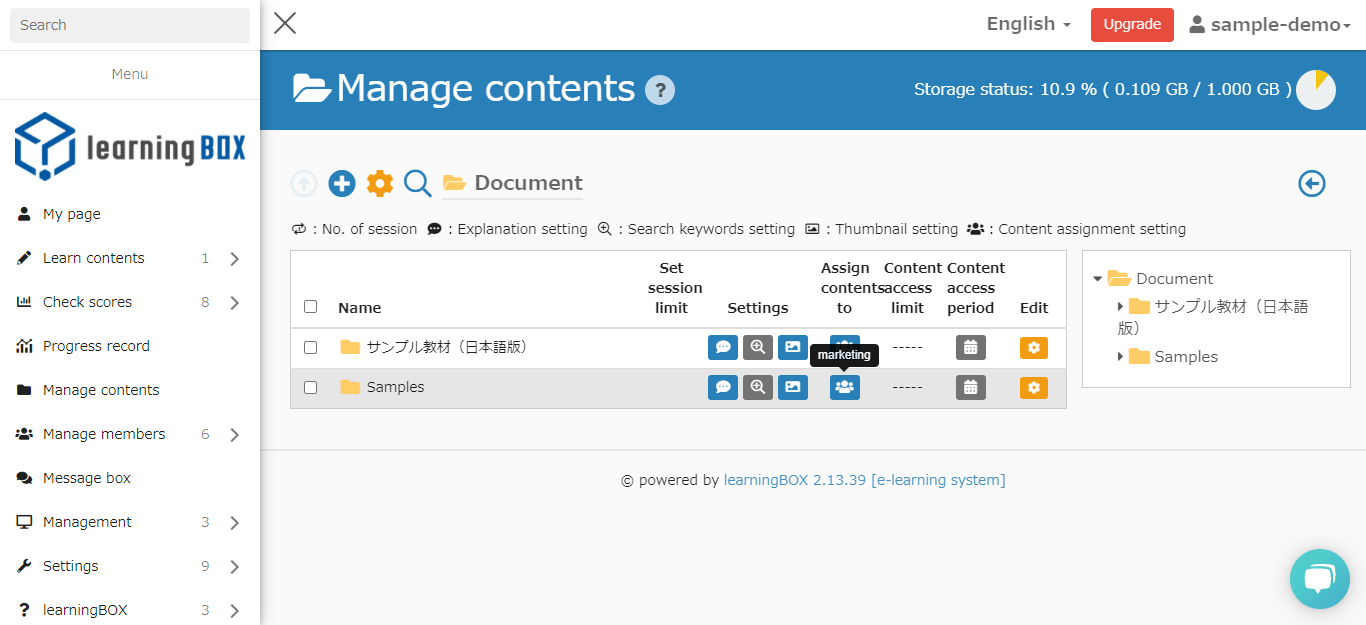Collapse the Document root tree node

click(1098, 279)
